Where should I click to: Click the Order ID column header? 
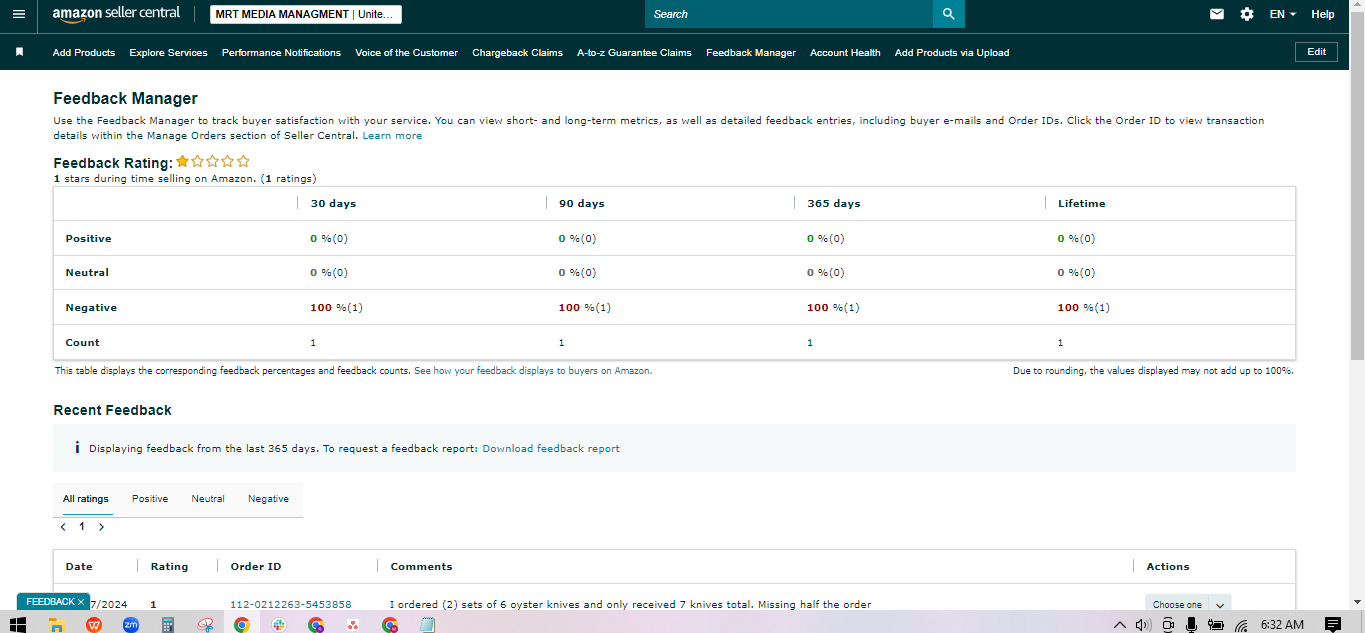coord(255,567)
